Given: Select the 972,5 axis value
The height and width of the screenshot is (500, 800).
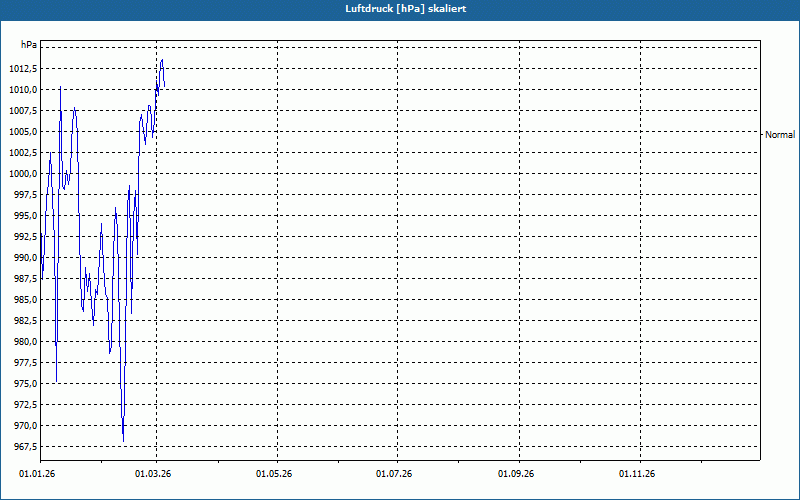Looking at the screenshot, I should (25, 405).
